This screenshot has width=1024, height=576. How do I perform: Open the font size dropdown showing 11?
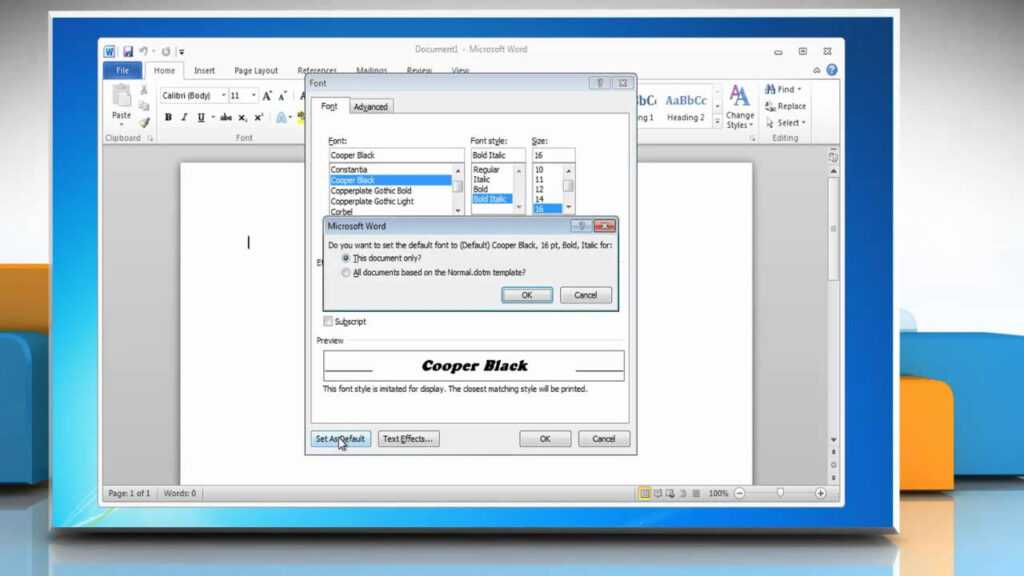click(252, 95)
